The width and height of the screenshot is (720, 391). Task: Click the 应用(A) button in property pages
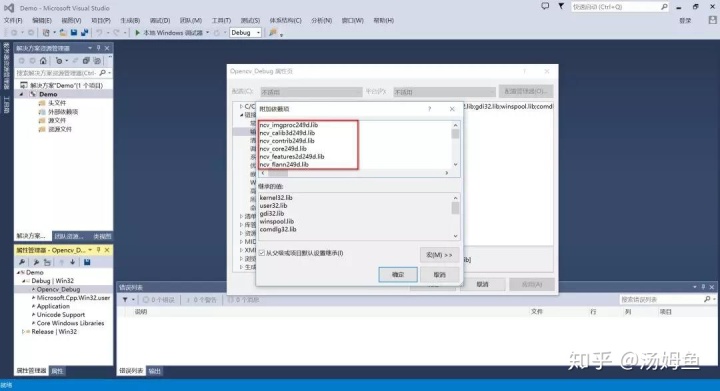[532, 285]
